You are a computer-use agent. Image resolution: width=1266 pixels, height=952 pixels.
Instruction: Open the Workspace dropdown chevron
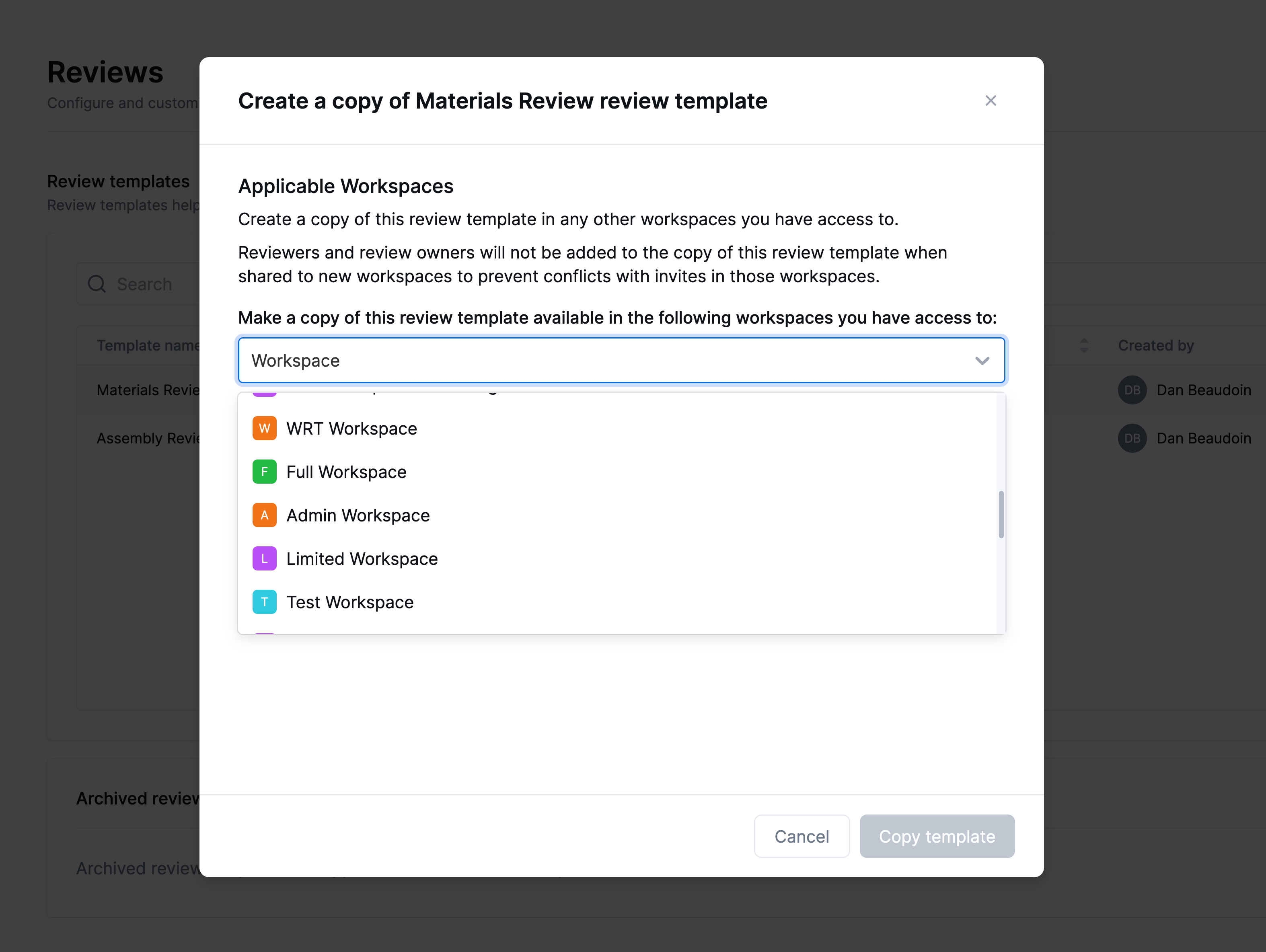(x=982, y=361)
